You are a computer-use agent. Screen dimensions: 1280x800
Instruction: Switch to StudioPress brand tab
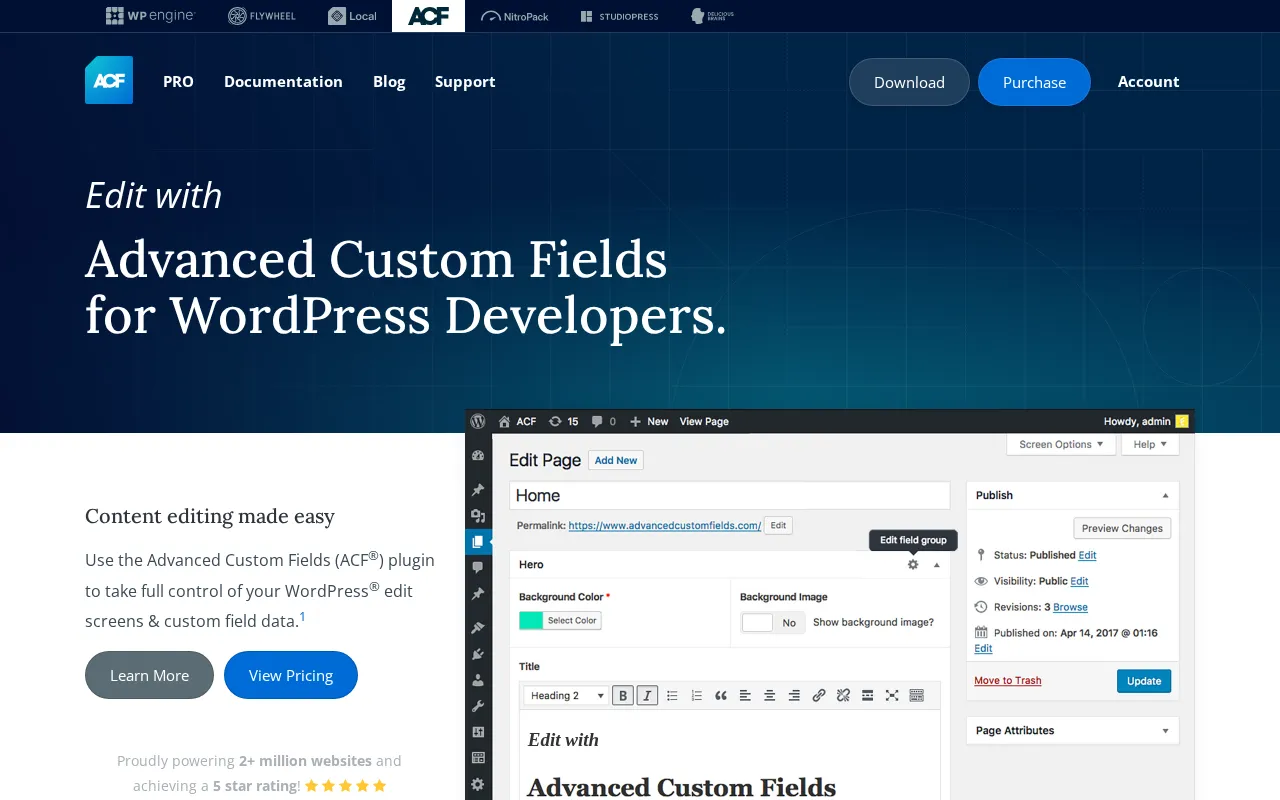(619, 16)
